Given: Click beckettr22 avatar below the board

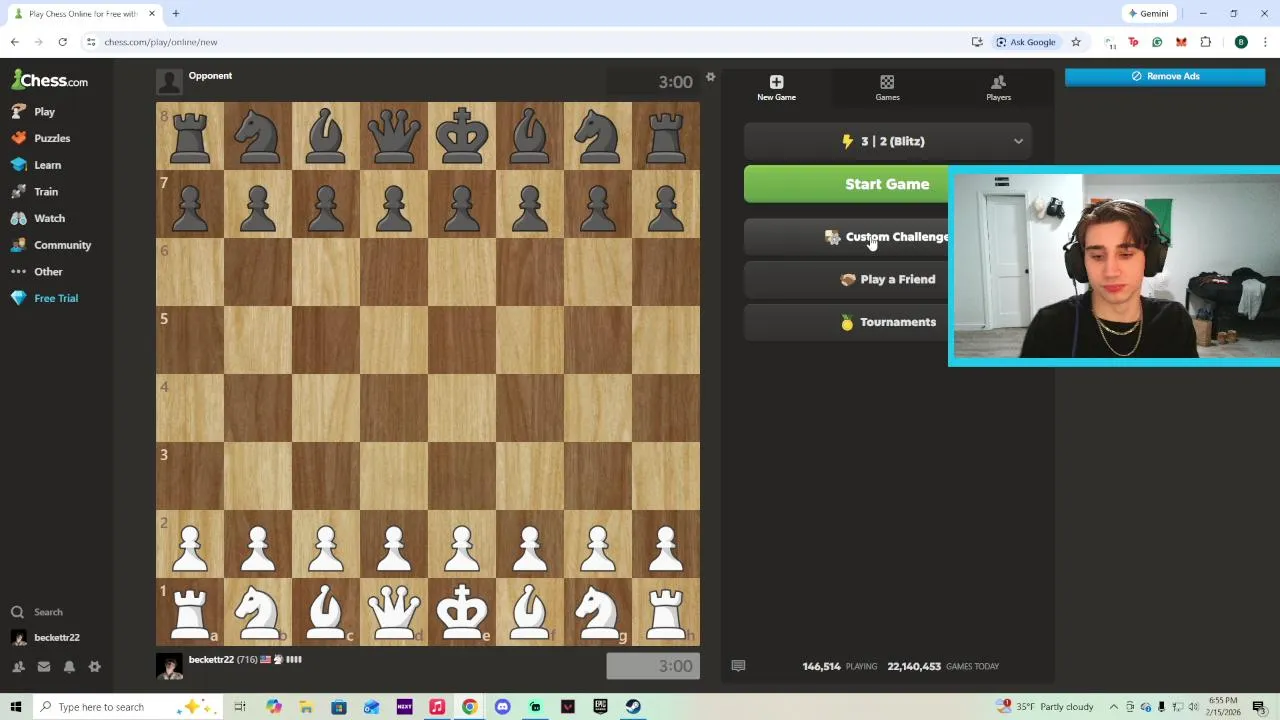Looking at the screenshot, I should 169,666.
